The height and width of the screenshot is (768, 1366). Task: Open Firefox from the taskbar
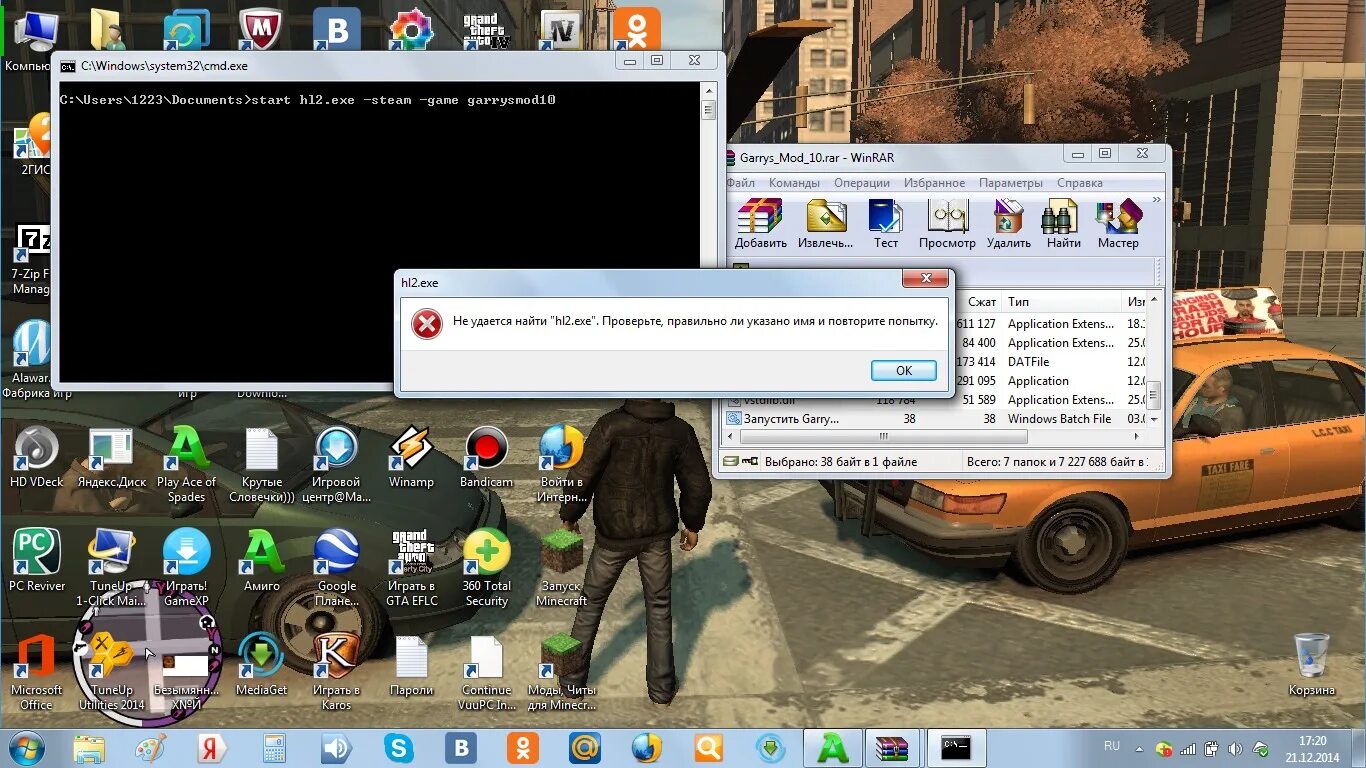(x=646, y=748)
